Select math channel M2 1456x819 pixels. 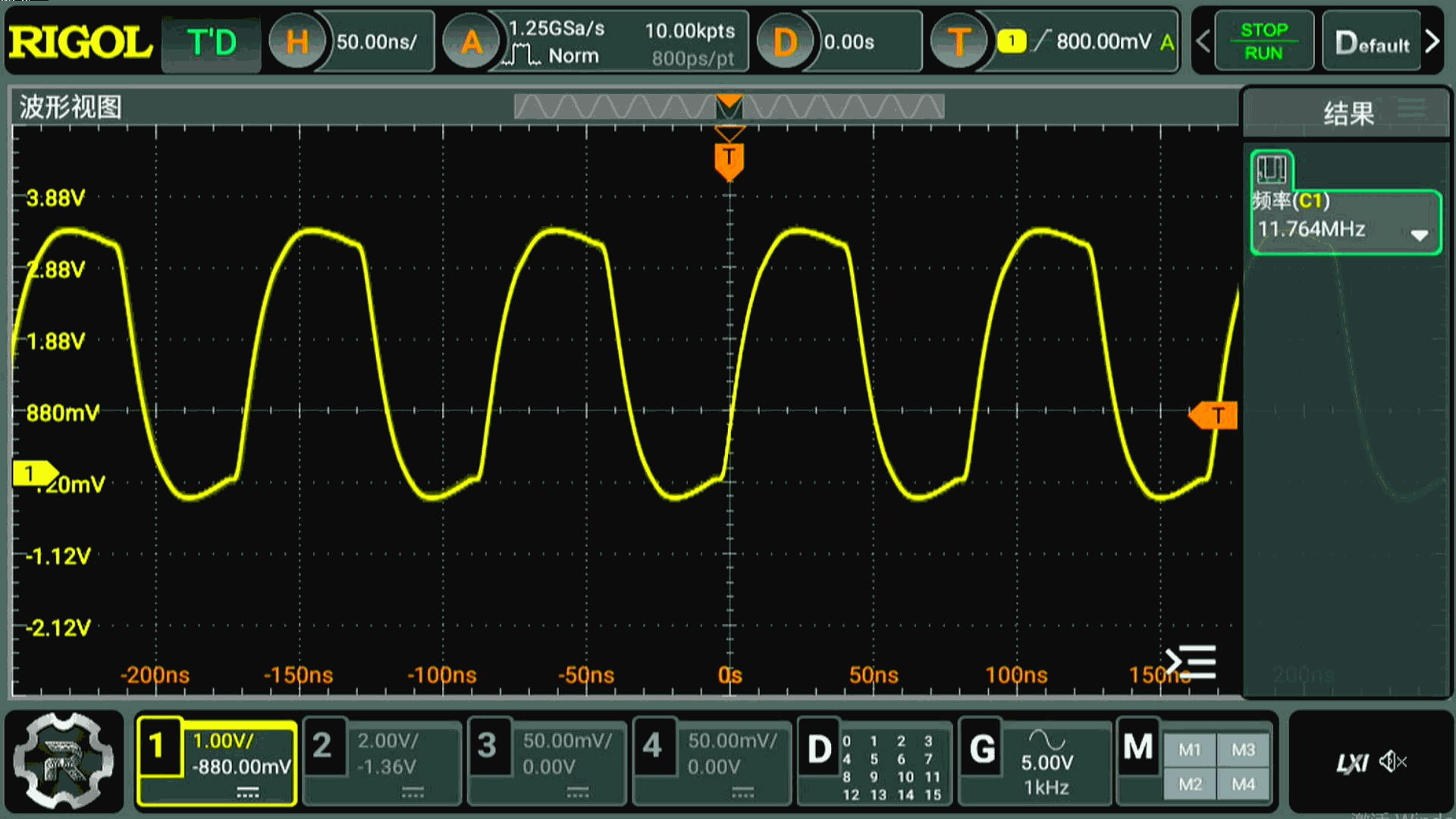[x=1190, y=784]
